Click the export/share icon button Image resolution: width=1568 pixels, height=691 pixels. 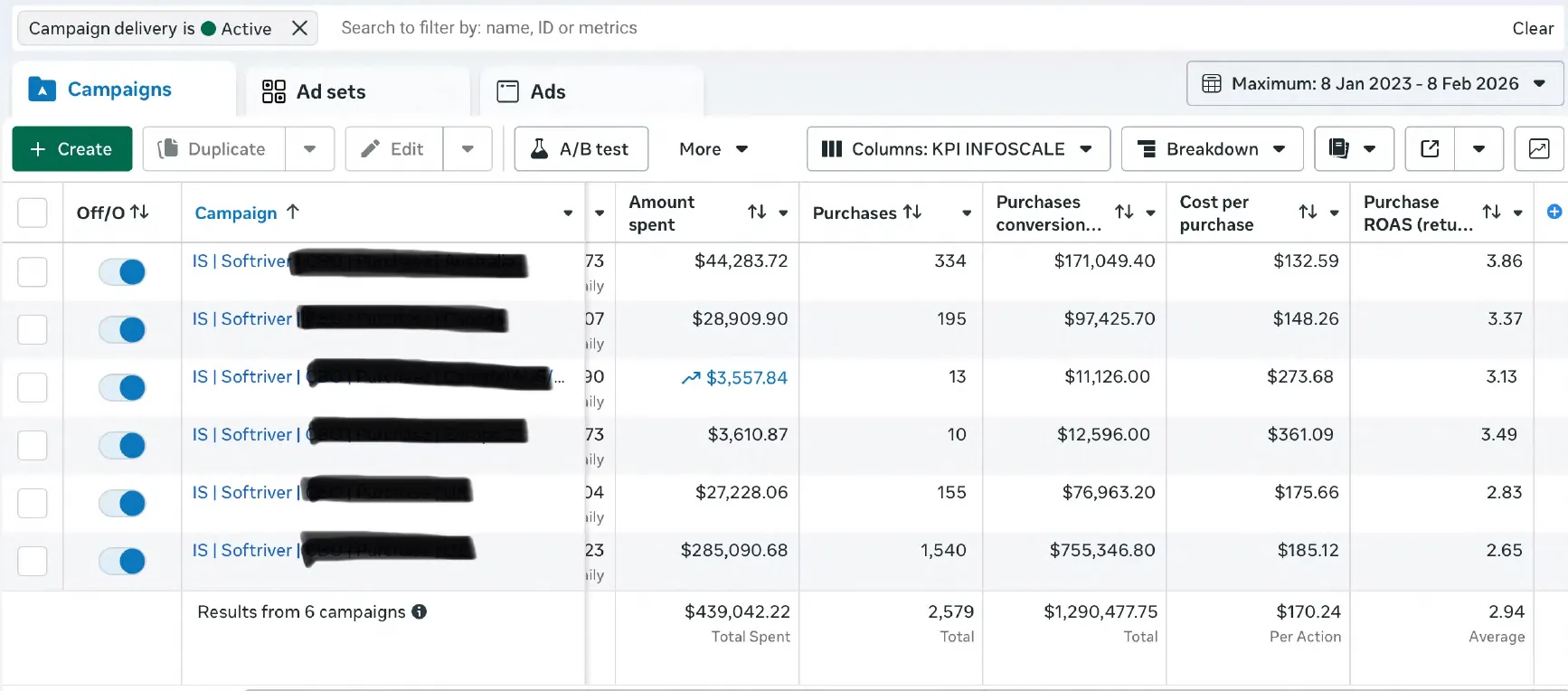click(x=1430, y=149)
